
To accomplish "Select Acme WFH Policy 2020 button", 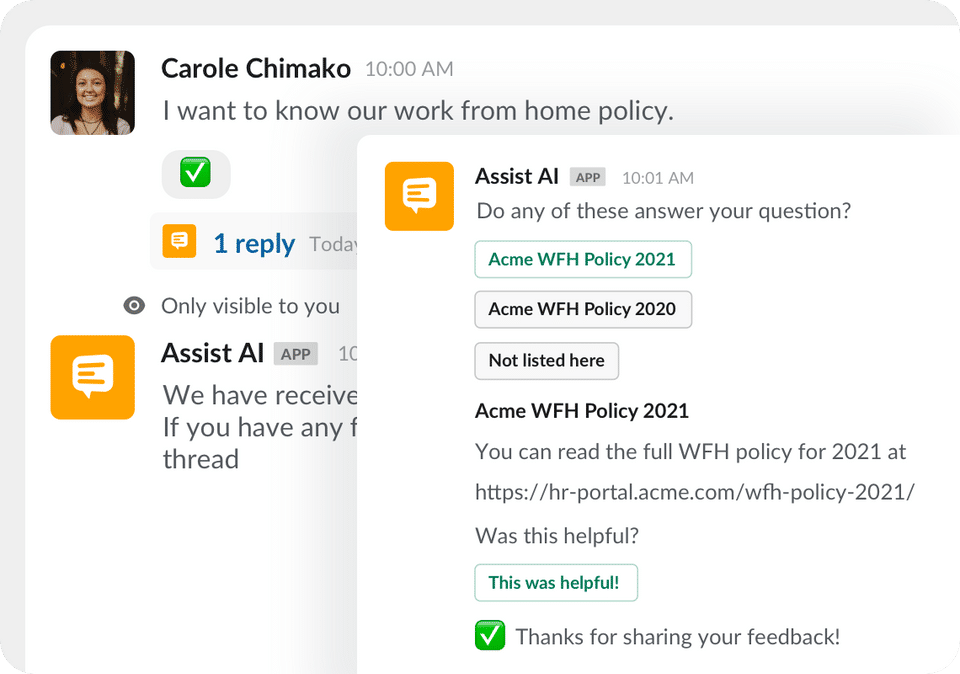I will tap(582, 309).
